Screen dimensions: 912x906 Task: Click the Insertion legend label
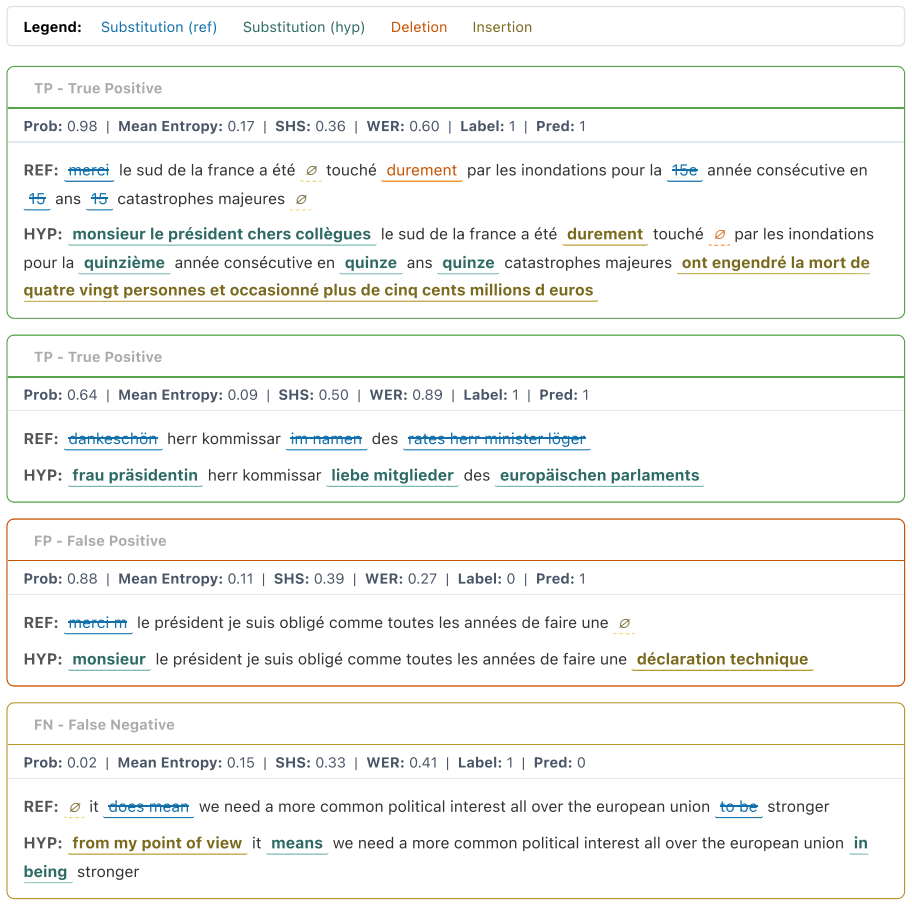[502, 27]
